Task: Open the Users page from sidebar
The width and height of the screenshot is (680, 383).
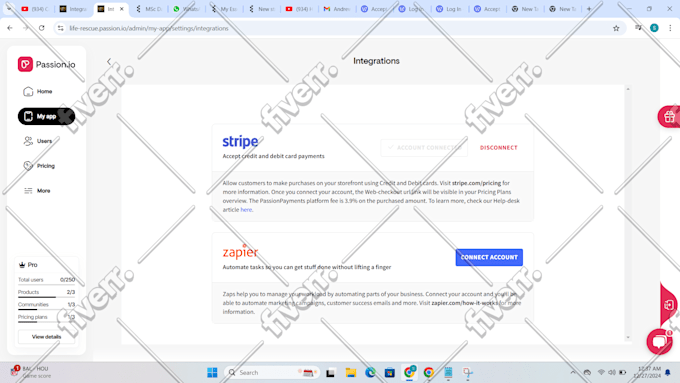Action: click(x=38, y=141)
